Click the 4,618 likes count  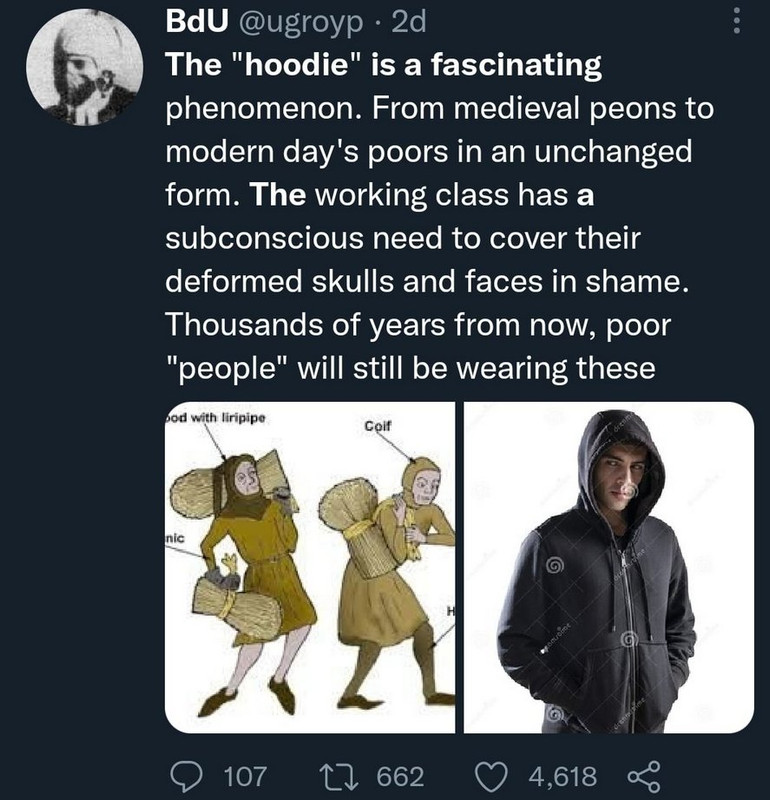click(562, 777)
